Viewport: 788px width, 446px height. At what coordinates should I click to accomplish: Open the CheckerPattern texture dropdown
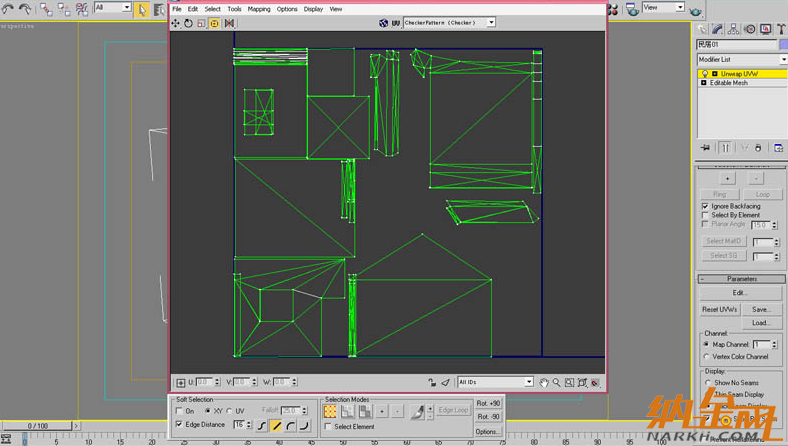pyautogui.click(x=491, y=22)
